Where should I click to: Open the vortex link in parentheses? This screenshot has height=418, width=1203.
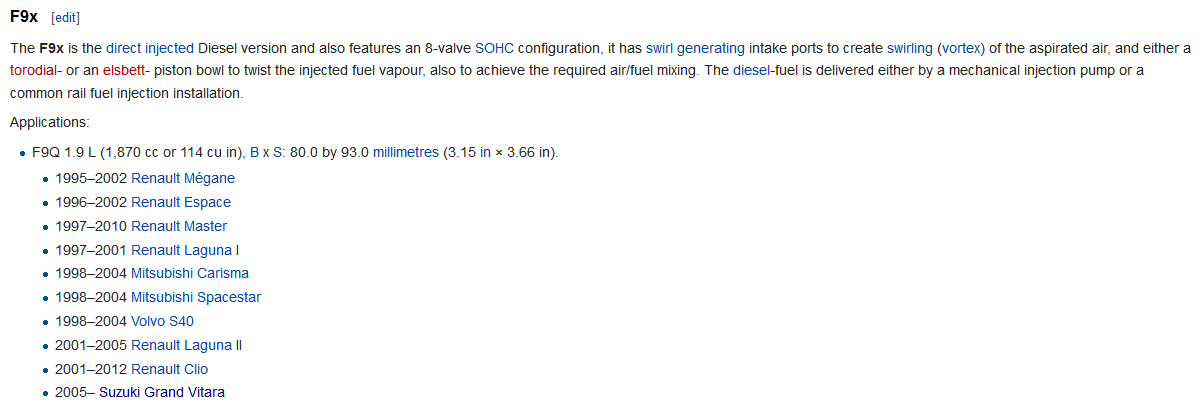964,48
